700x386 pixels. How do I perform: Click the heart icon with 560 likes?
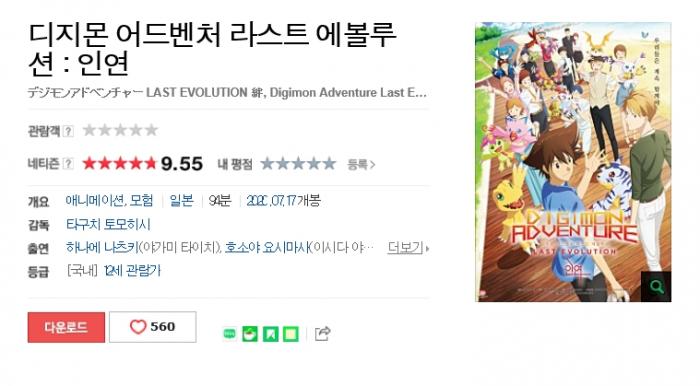[x=138, y=327]
